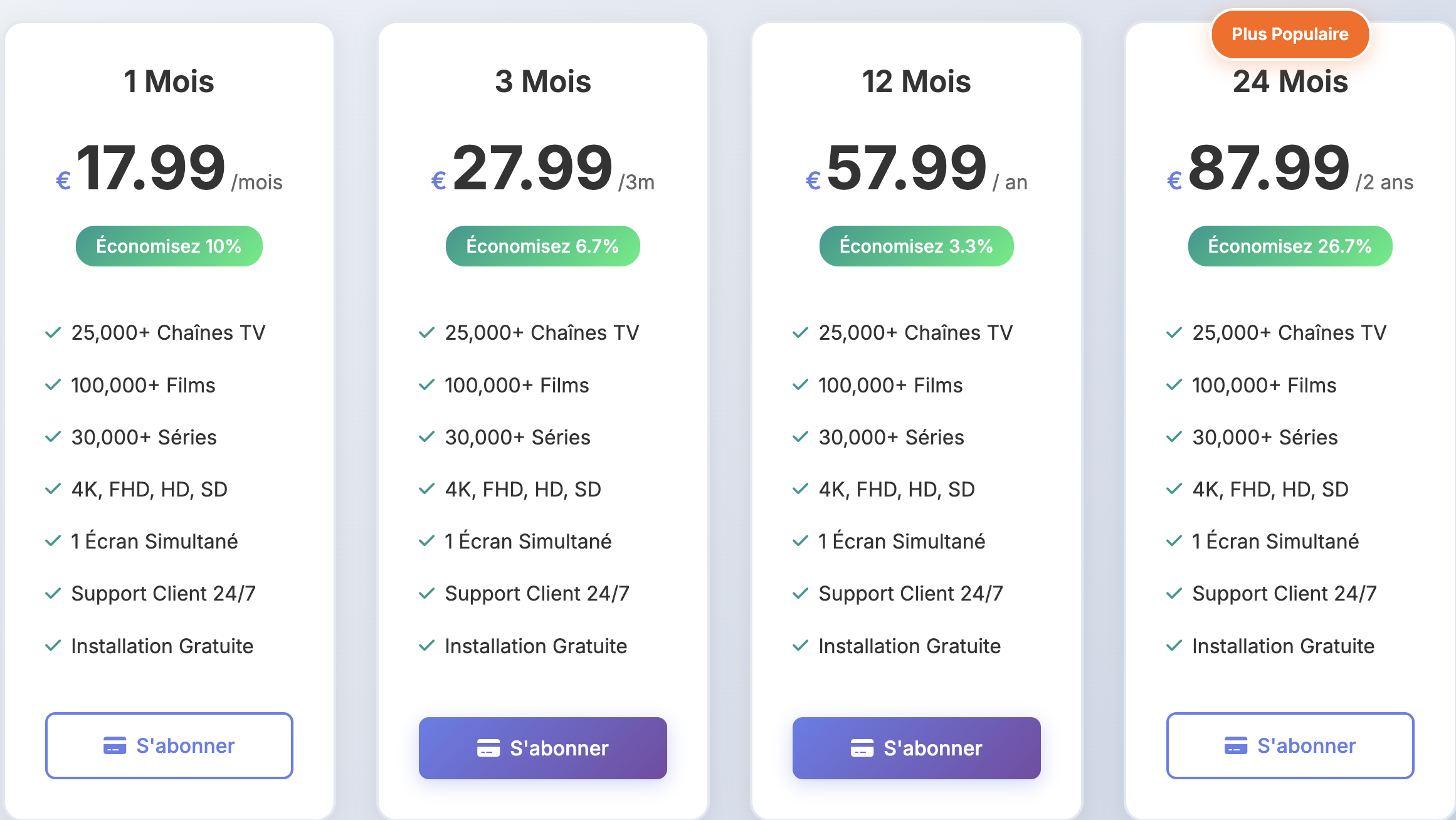The image size is (1456, 820).
Task: Open the Économisez 26.7% badge details
Action: tap(1289, 246)
